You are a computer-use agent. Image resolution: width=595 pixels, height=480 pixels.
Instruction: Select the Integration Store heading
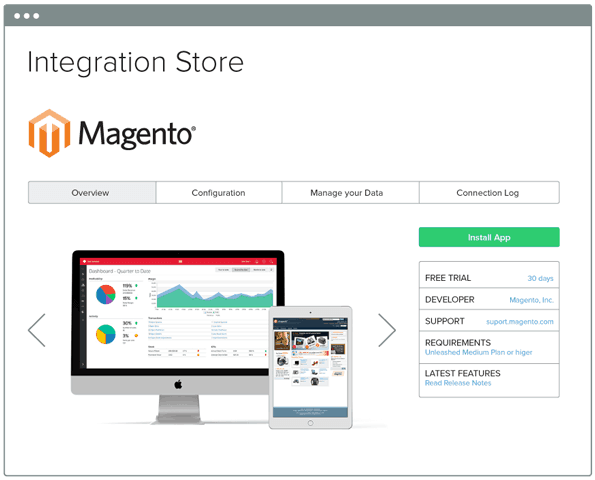135,63
